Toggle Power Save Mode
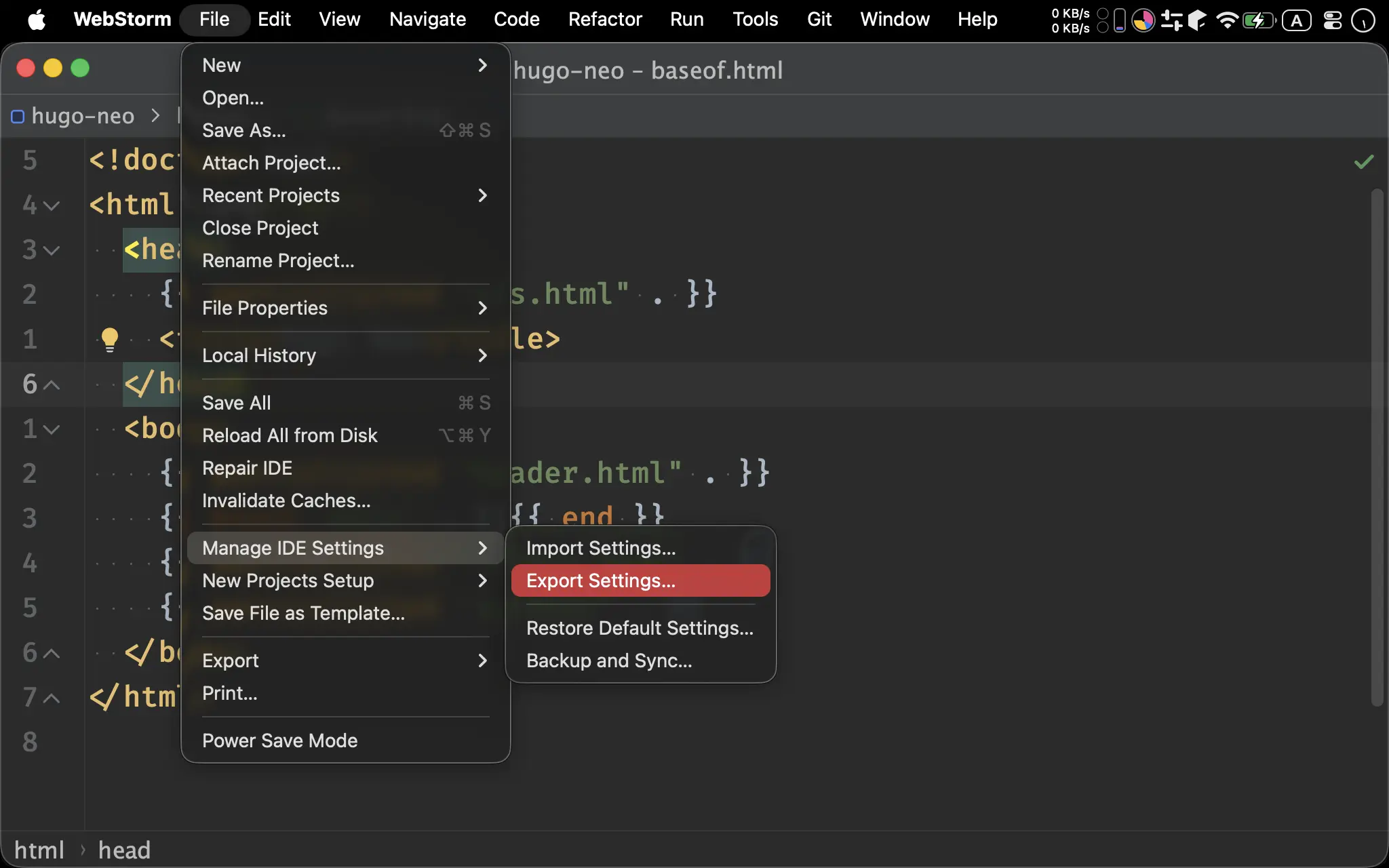 coord(345,741)
